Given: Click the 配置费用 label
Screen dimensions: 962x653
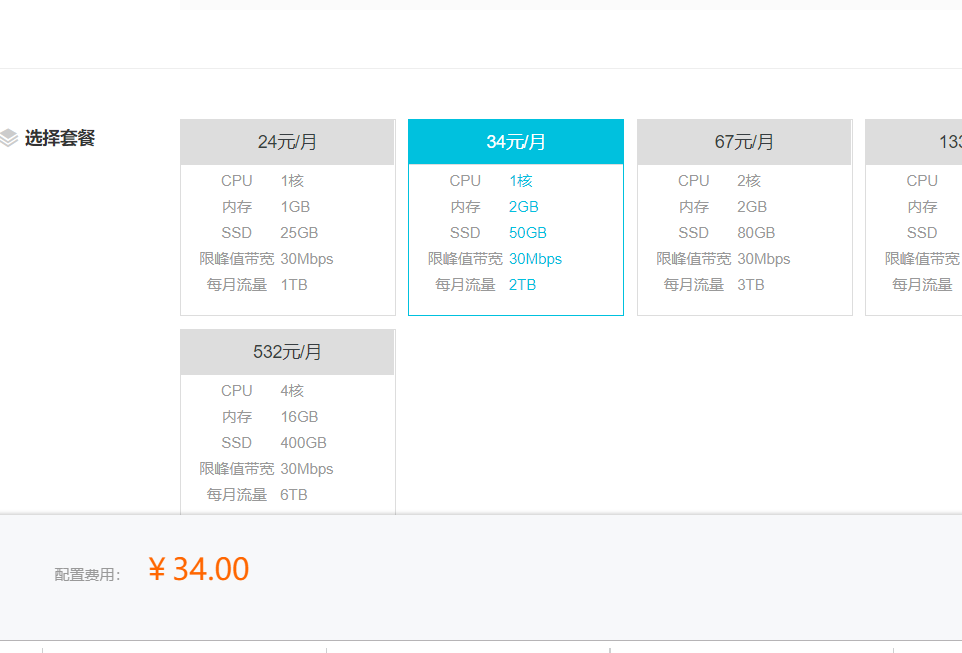Looking at the screenshot, I should click(87, 575).
